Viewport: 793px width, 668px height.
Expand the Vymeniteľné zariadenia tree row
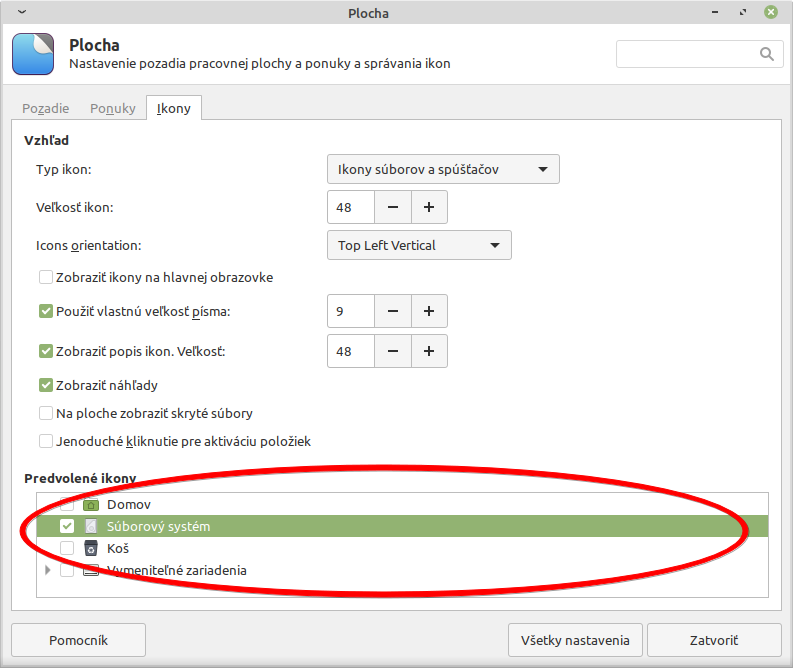(47, 570)
